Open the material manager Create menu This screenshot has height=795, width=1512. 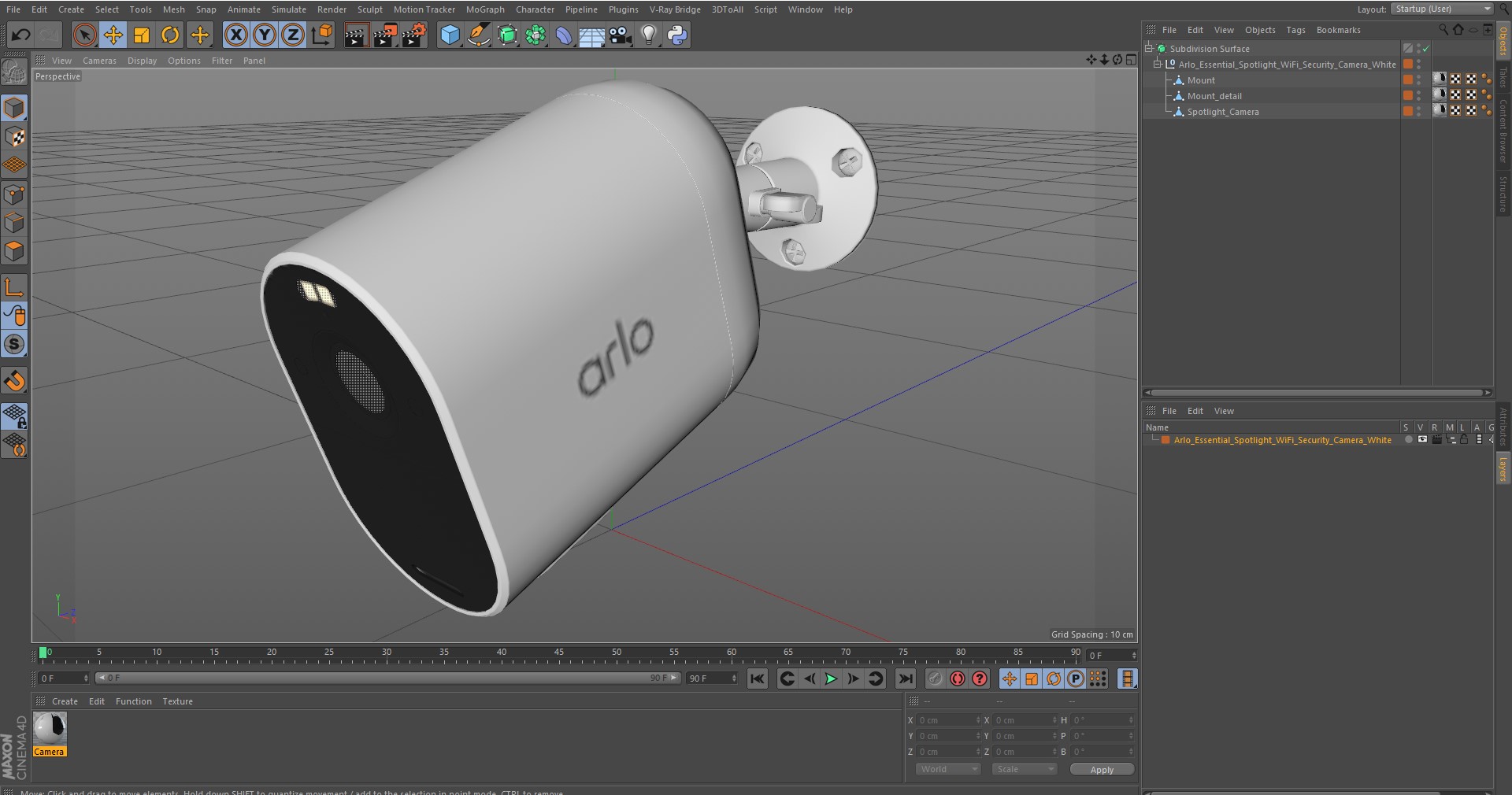pyautogui.click(x=65, y=701)
